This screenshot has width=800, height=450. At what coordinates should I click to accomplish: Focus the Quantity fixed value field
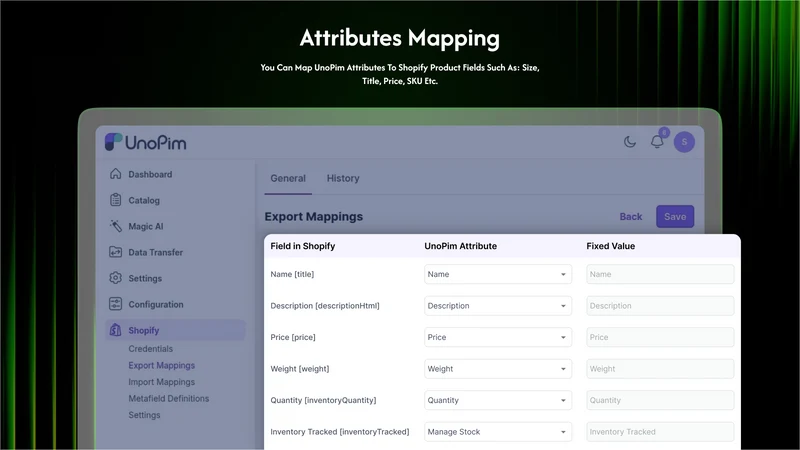click(x=660, y=401)
